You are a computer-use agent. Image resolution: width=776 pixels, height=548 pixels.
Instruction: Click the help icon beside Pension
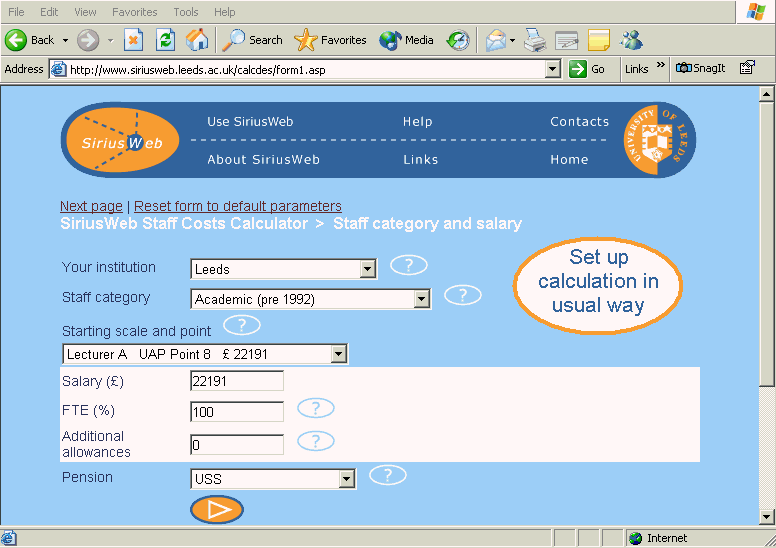pyautogui.click(x=387, y=475)
